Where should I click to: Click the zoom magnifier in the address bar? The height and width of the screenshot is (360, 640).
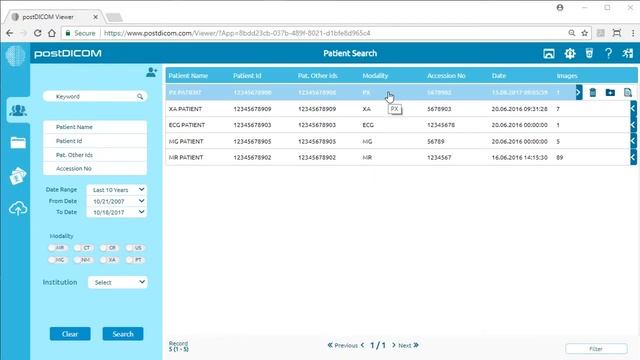point(571,33)
